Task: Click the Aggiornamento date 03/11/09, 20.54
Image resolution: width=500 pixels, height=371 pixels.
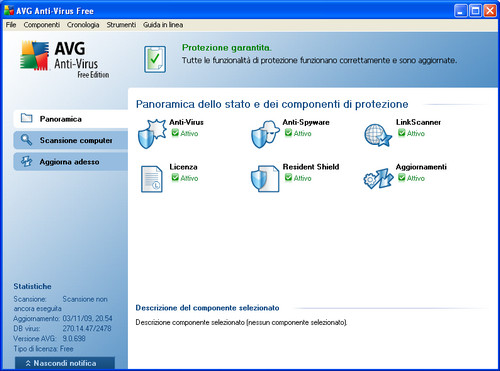Action: [x=87, y=319]
